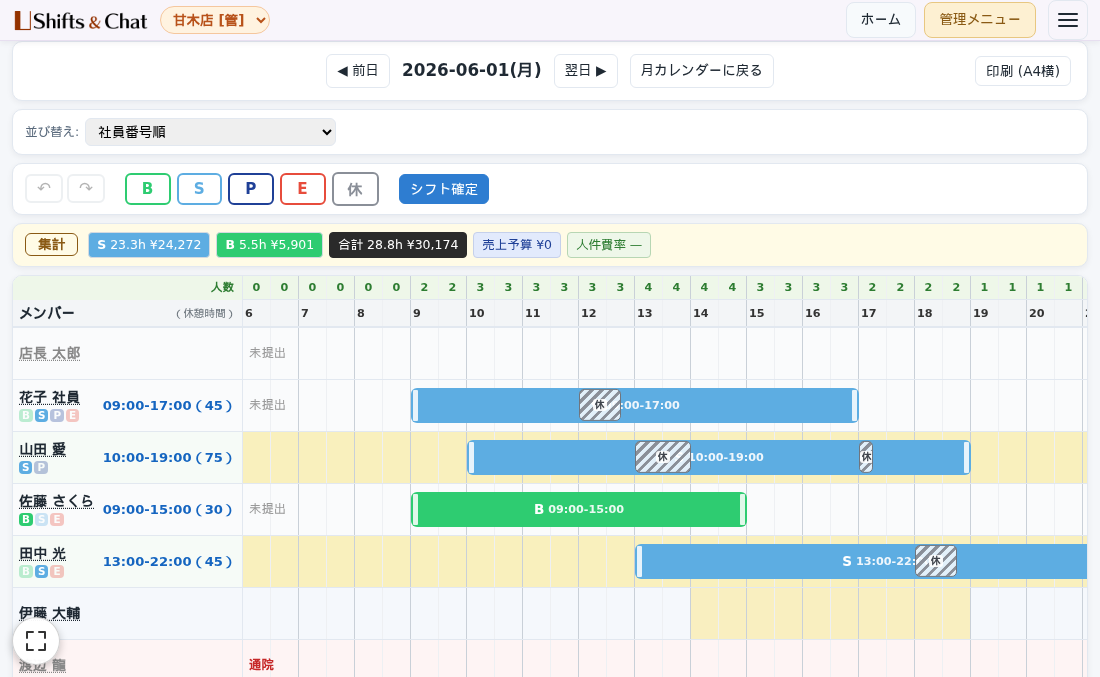1100x677 pixels.
Task: Open member 田中 光
Action: click(x=42, y=554)
